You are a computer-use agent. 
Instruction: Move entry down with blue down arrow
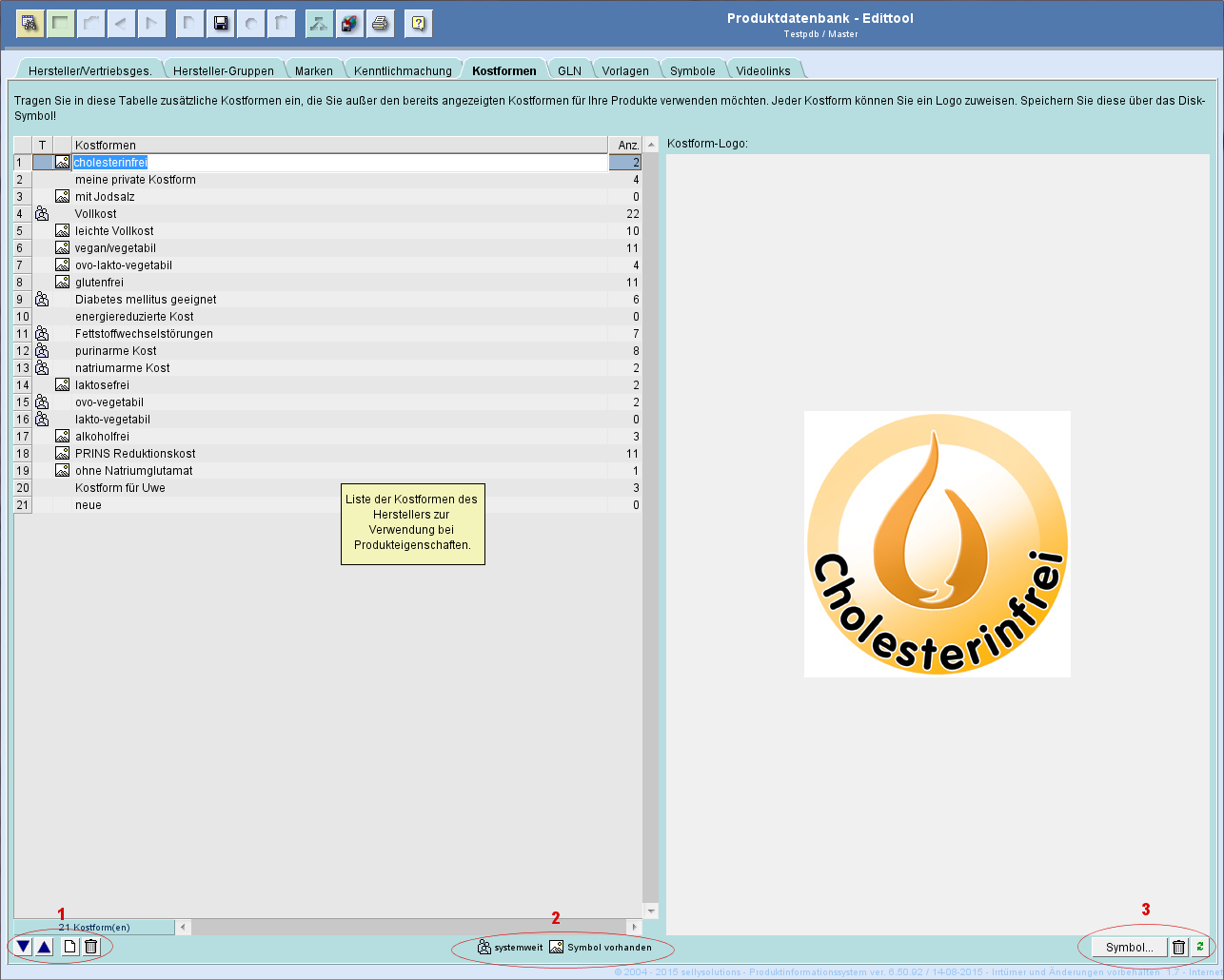tap(24, 947)
